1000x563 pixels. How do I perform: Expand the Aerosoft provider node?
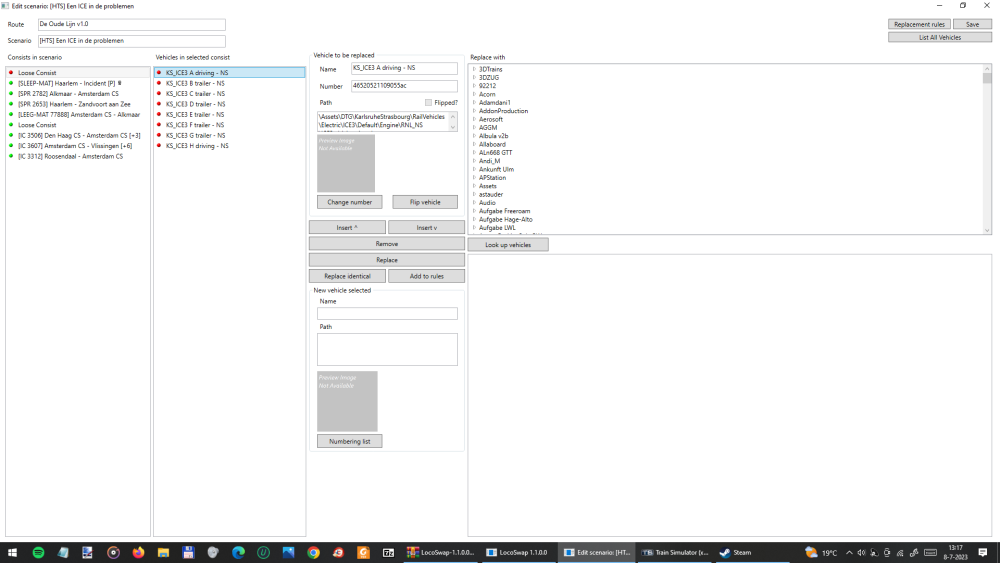point(473,119)
